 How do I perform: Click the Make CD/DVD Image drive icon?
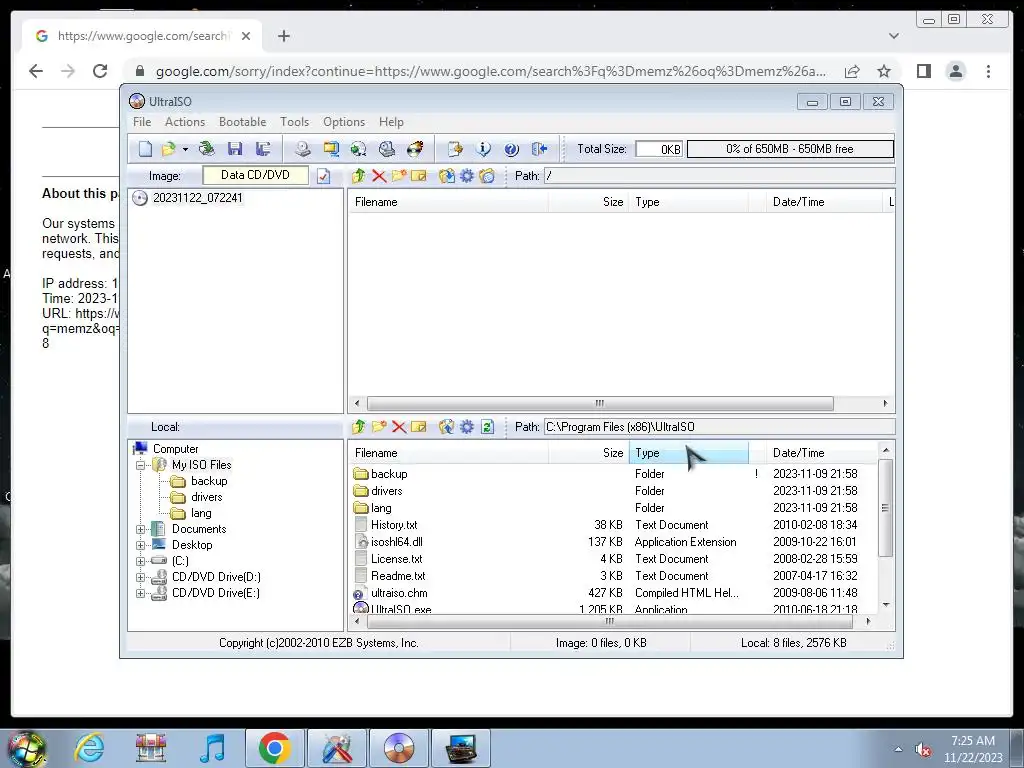pos(302,149)
